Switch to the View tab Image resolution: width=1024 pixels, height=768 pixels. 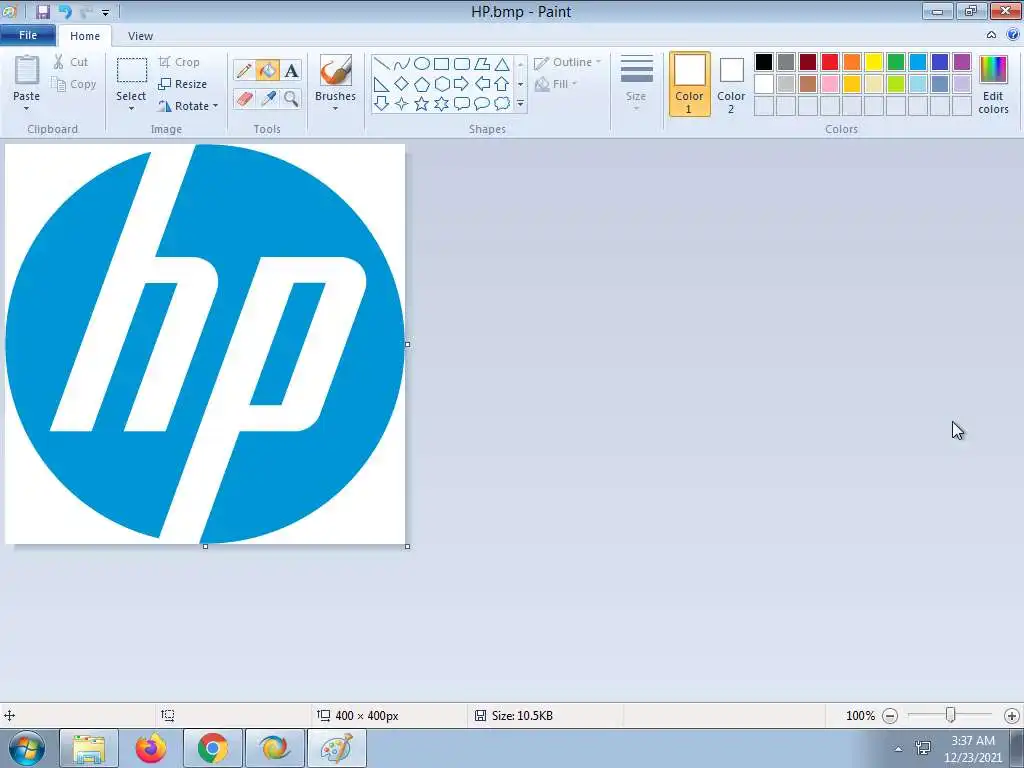(x=140, y=36)
